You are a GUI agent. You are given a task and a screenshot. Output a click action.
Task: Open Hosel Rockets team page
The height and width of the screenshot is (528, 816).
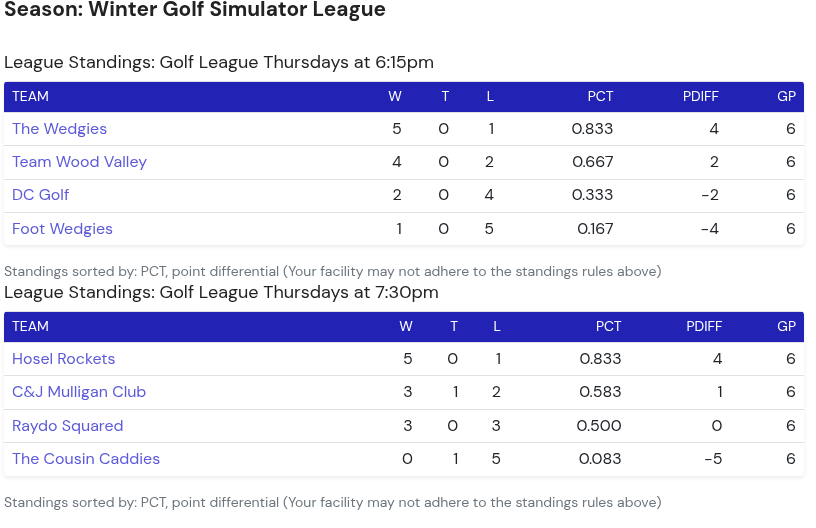[x=63, y=359]
